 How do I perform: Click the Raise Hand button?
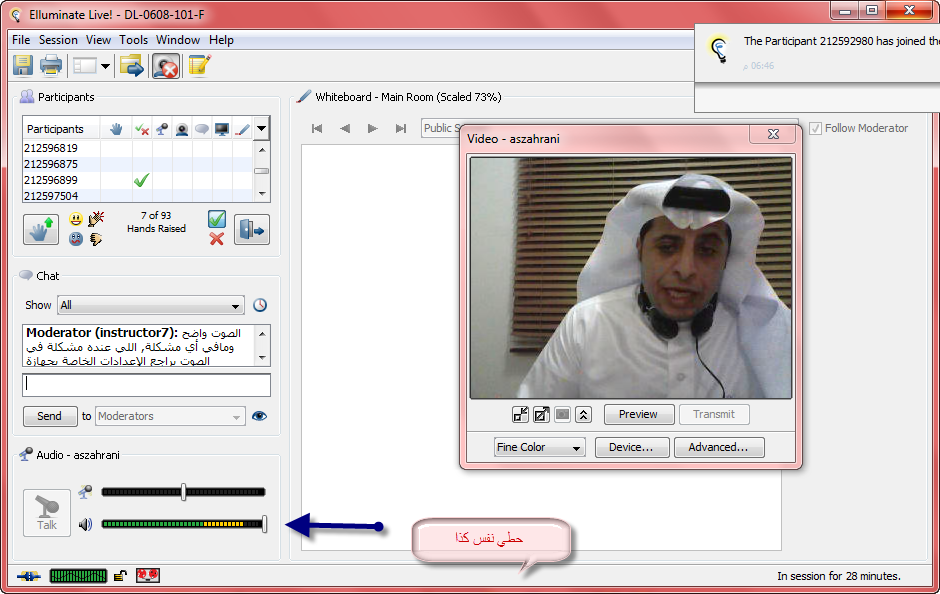[41, 229]
